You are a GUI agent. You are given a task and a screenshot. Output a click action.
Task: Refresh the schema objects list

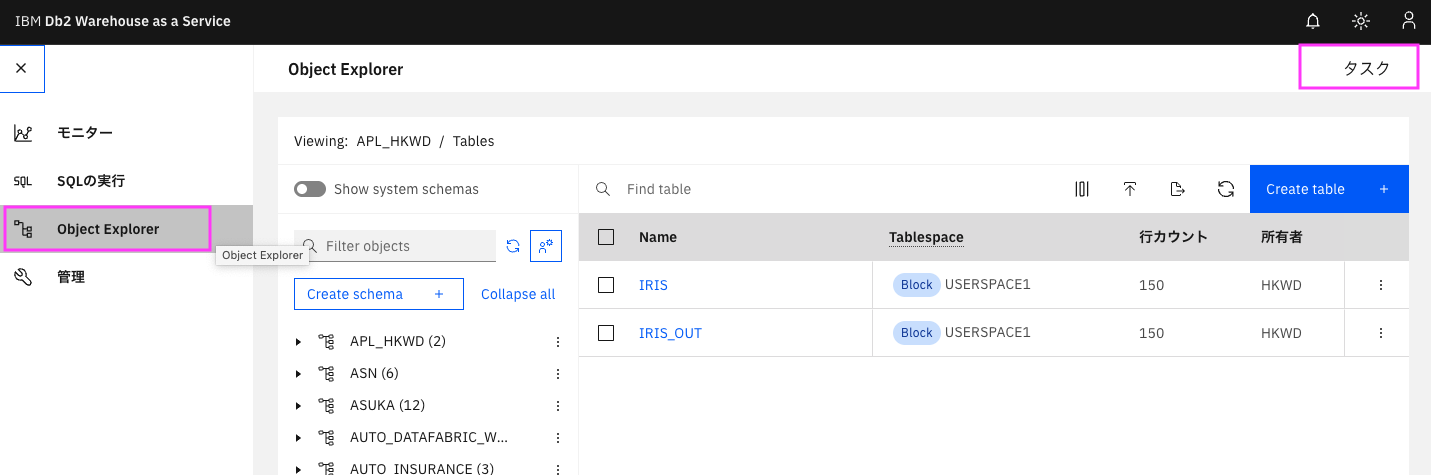[513, 246]
